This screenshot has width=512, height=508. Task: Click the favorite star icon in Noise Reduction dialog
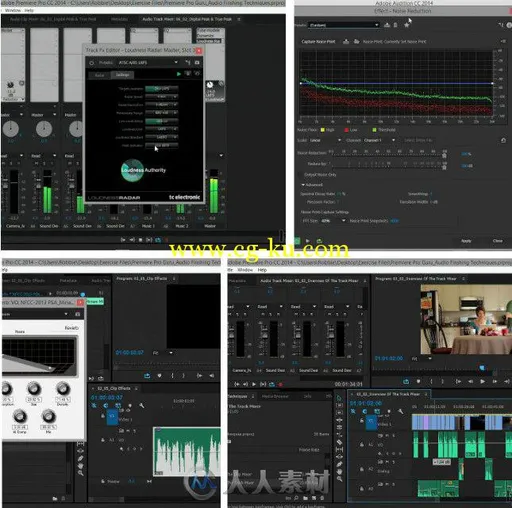407,25
